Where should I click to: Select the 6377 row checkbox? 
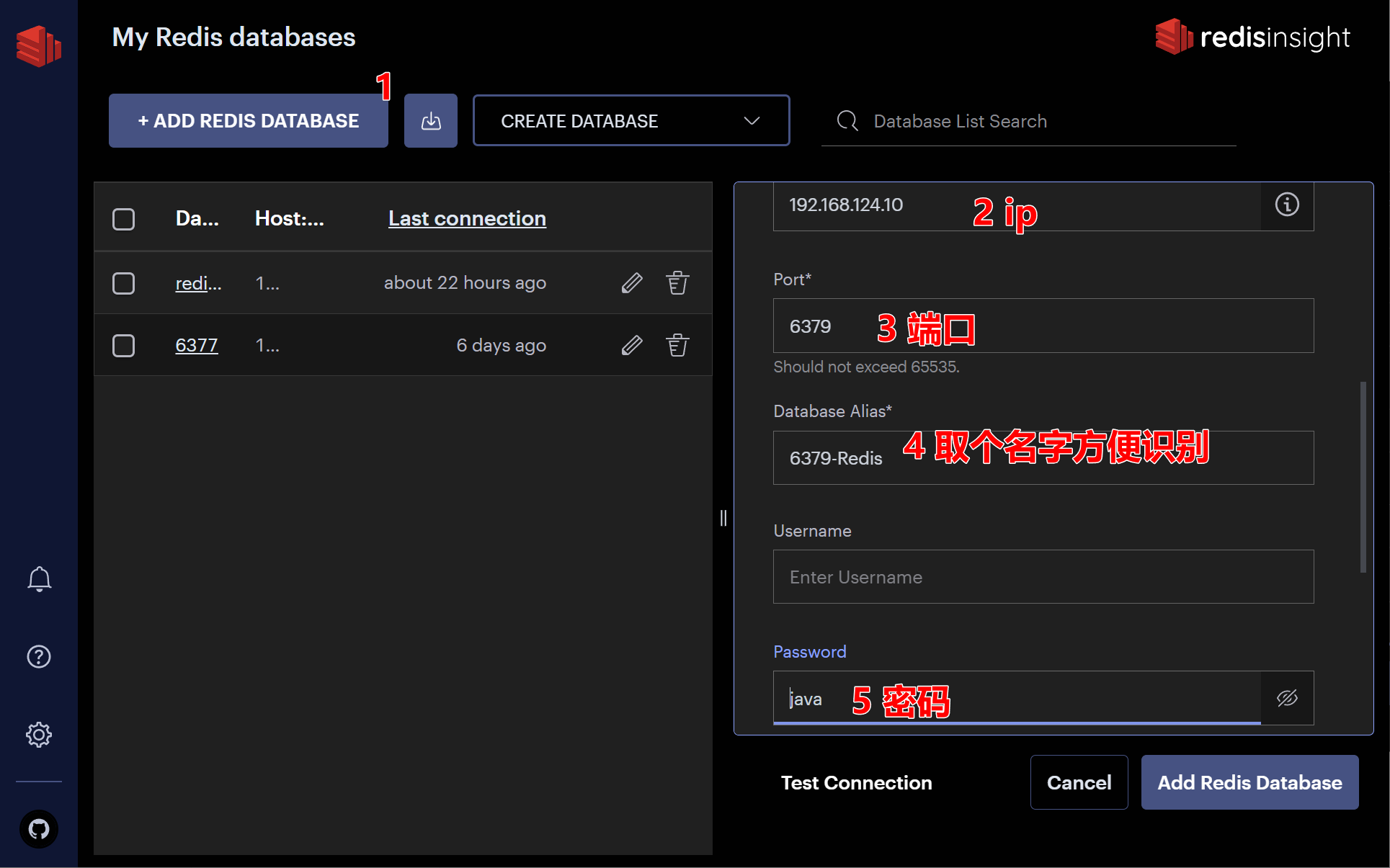click(x=123, y=345)
